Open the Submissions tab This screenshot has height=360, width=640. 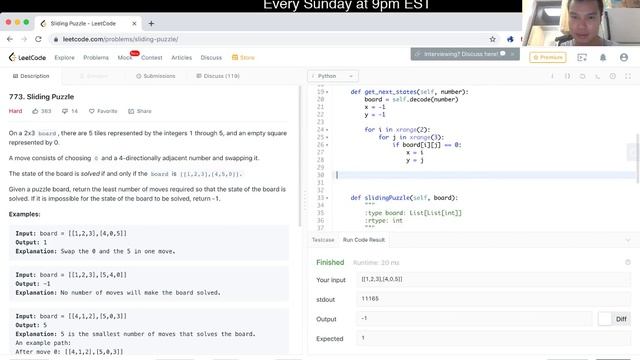click(156, 76)
